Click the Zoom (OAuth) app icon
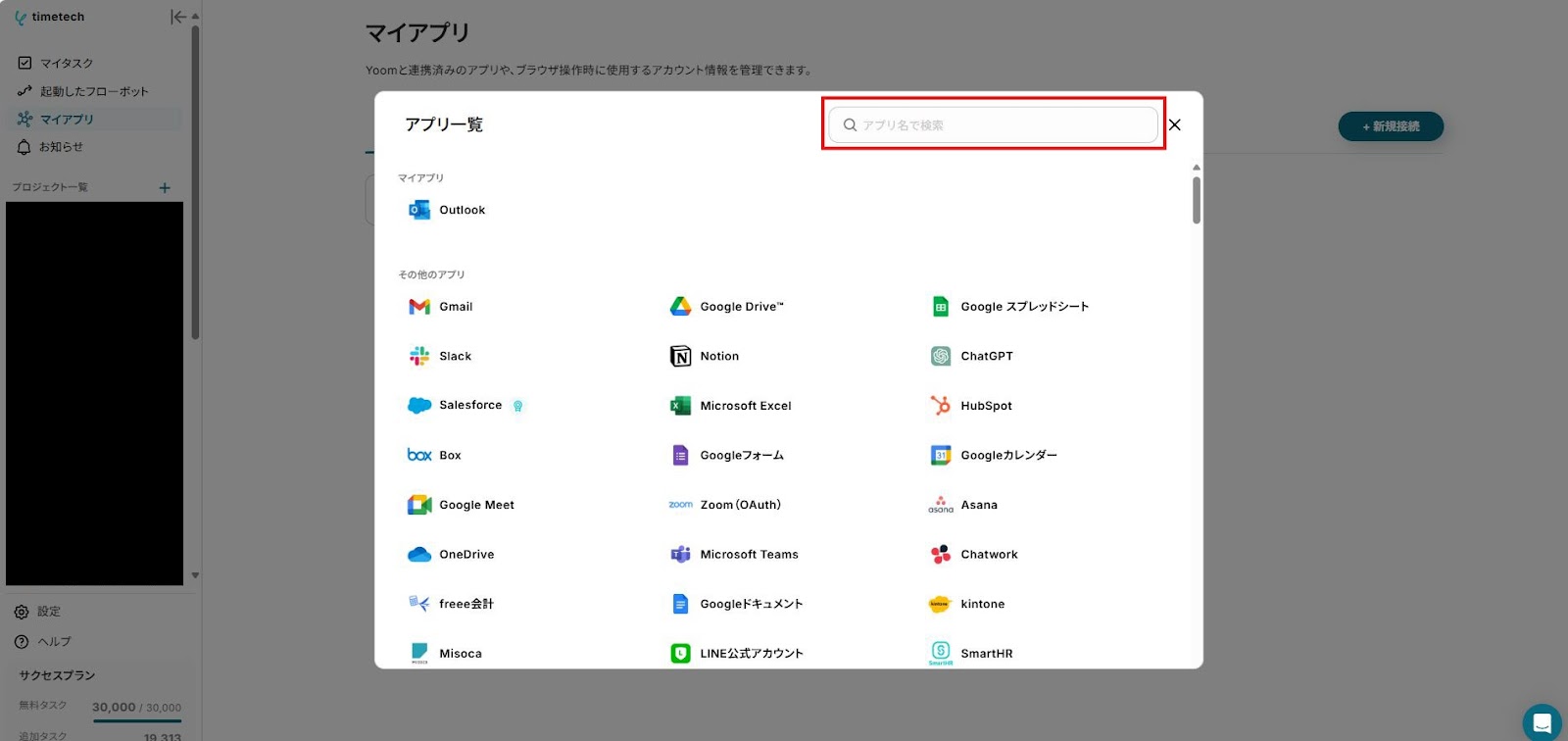The width and height of the screenshot is (1568, 741). point(680,505)
